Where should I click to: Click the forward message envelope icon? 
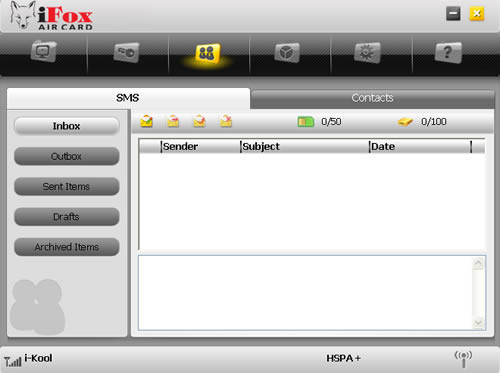coord(173,121)
